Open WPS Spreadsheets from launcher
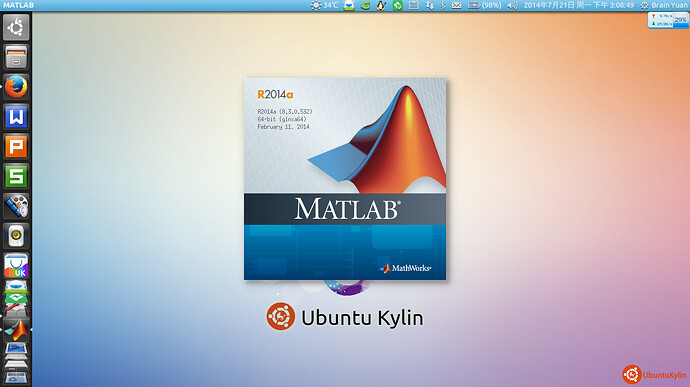 click(x=16, y=176)
